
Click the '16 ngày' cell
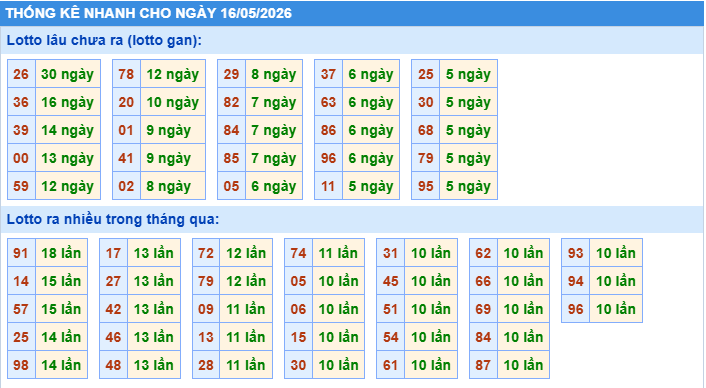click(x=68, y=102)
